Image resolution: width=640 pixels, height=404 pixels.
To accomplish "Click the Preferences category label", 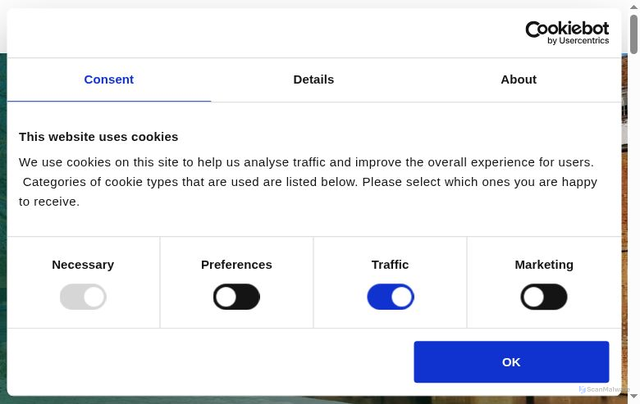I will point(236,265).
